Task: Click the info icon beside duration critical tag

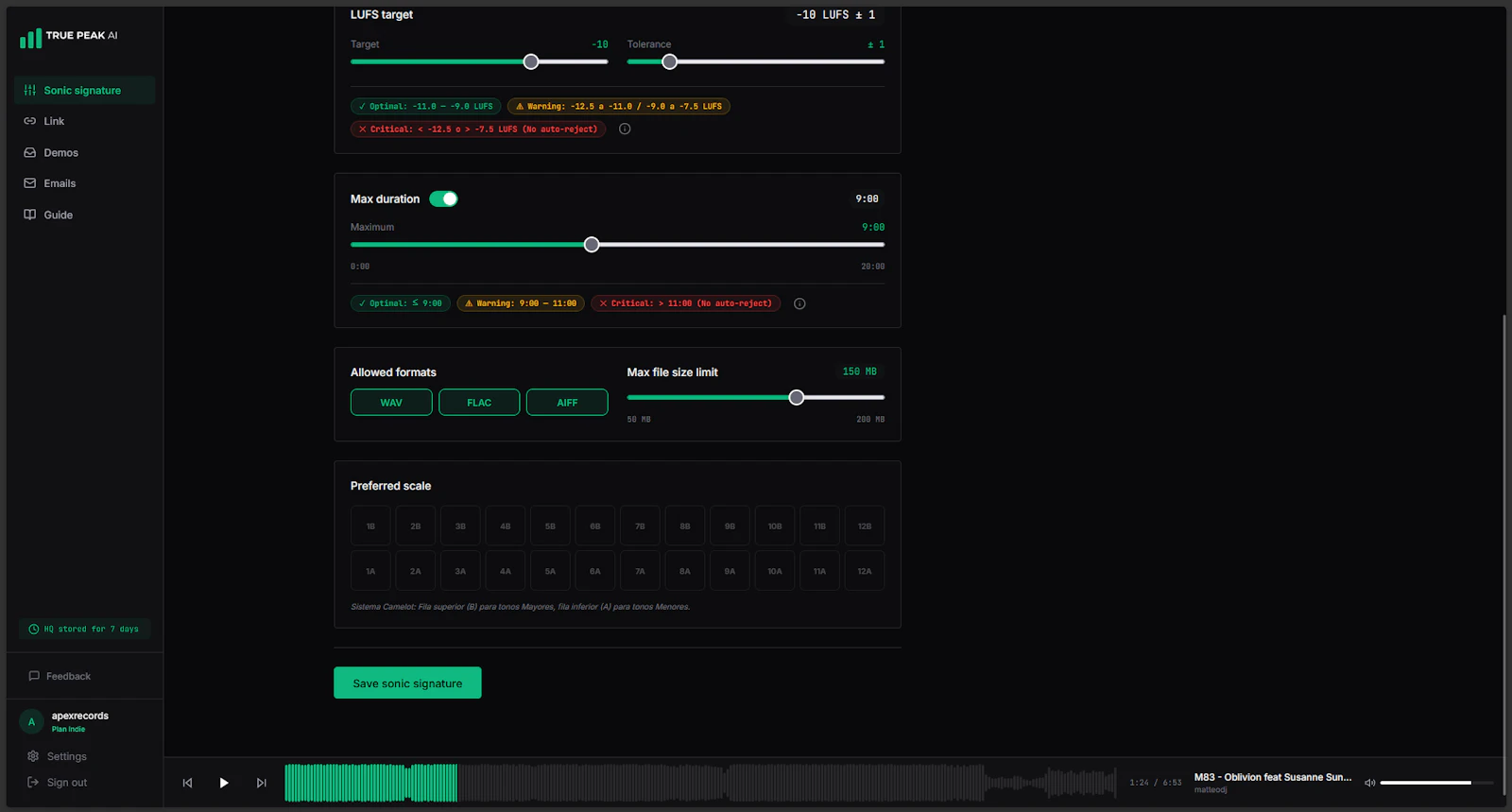Action: pos(799,303)
